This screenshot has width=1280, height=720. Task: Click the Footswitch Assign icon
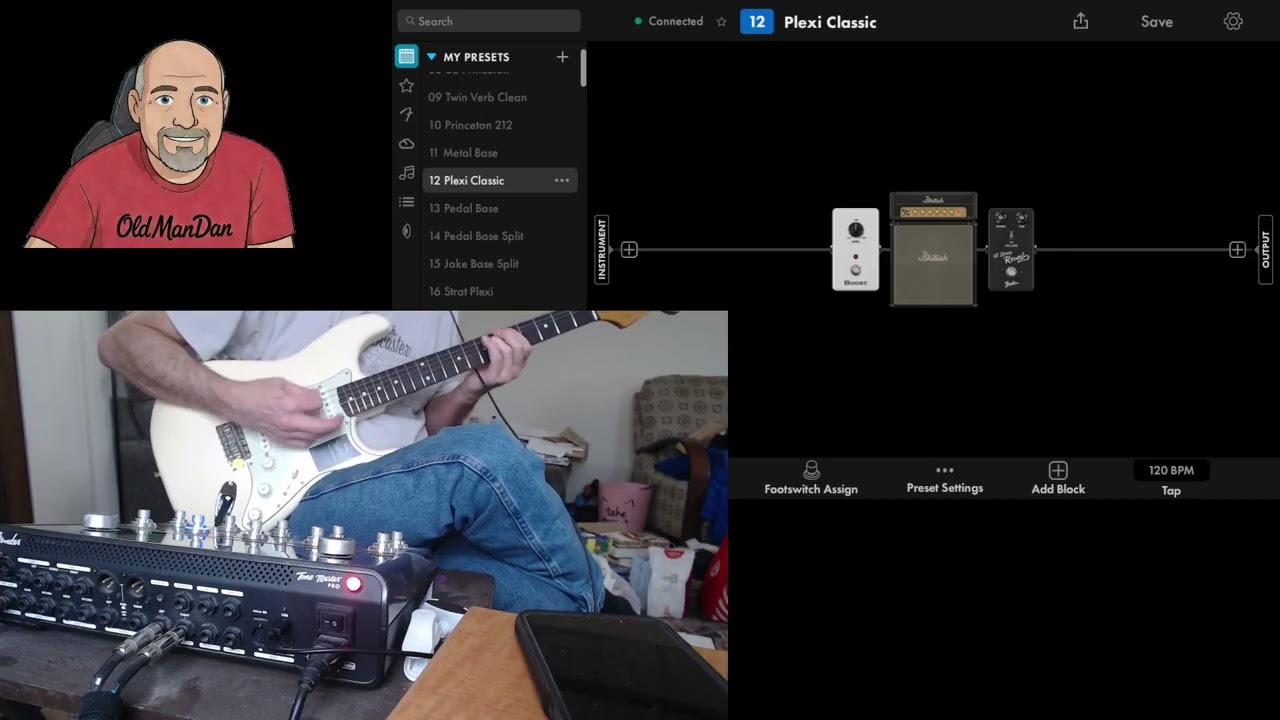pos(811,471)
